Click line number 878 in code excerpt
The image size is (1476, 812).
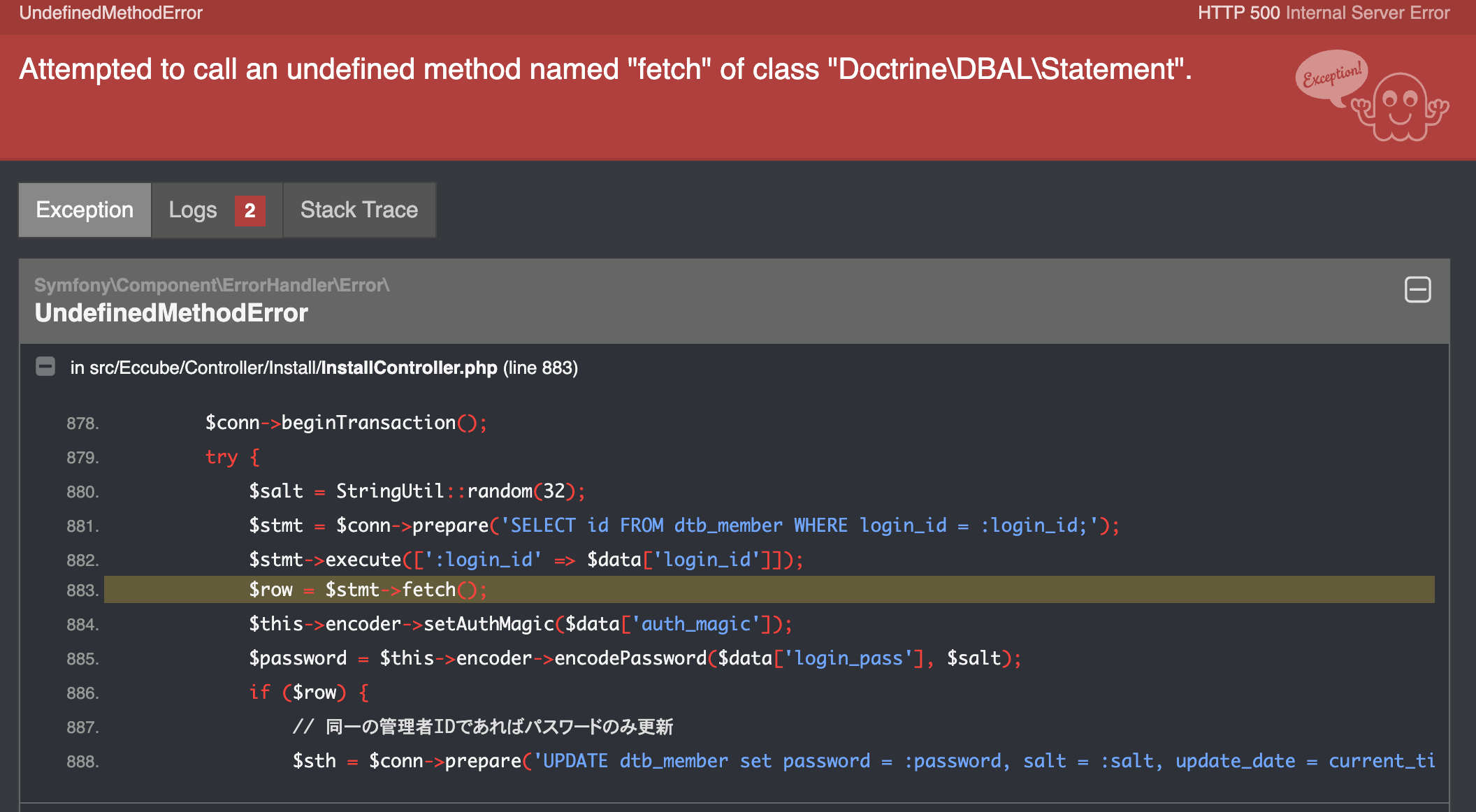coord(82,423)
